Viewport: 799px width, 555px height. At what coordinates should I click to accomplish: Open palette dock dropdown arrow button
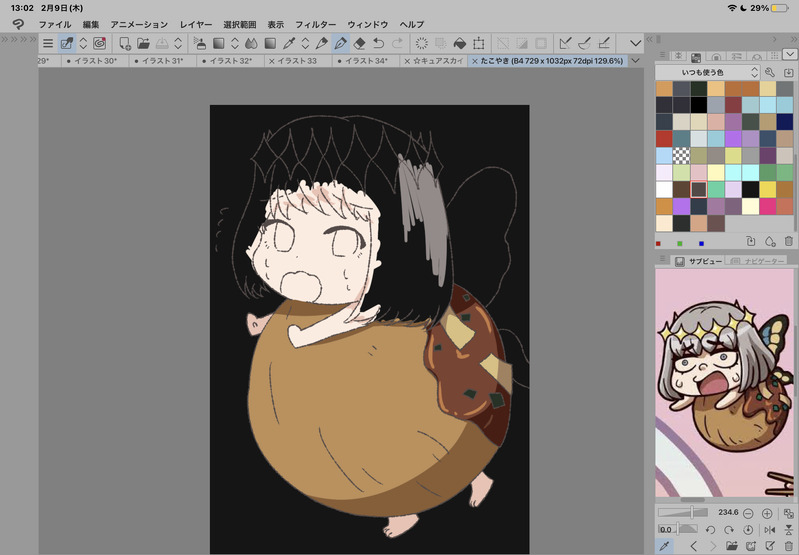tap(790, 54)
